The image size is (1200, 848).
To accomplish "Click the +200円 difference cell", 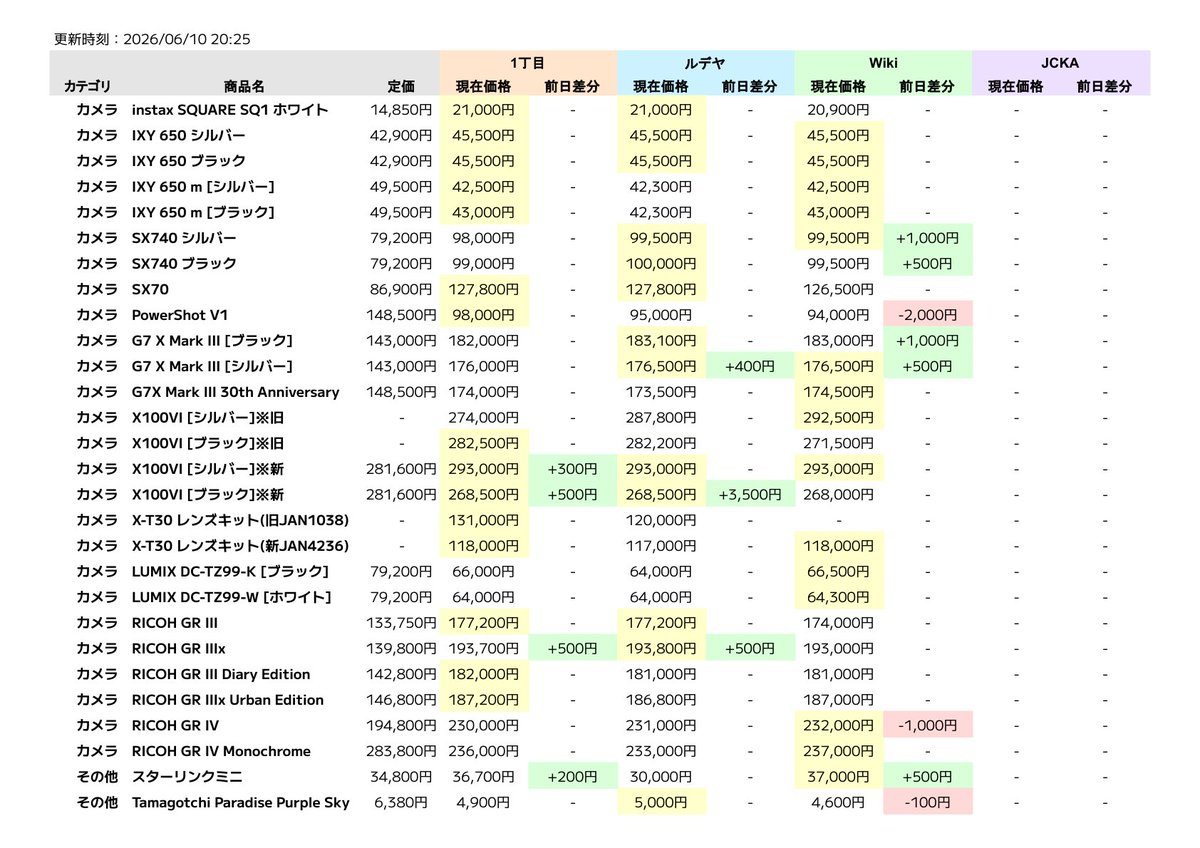I will pos(573,776).
